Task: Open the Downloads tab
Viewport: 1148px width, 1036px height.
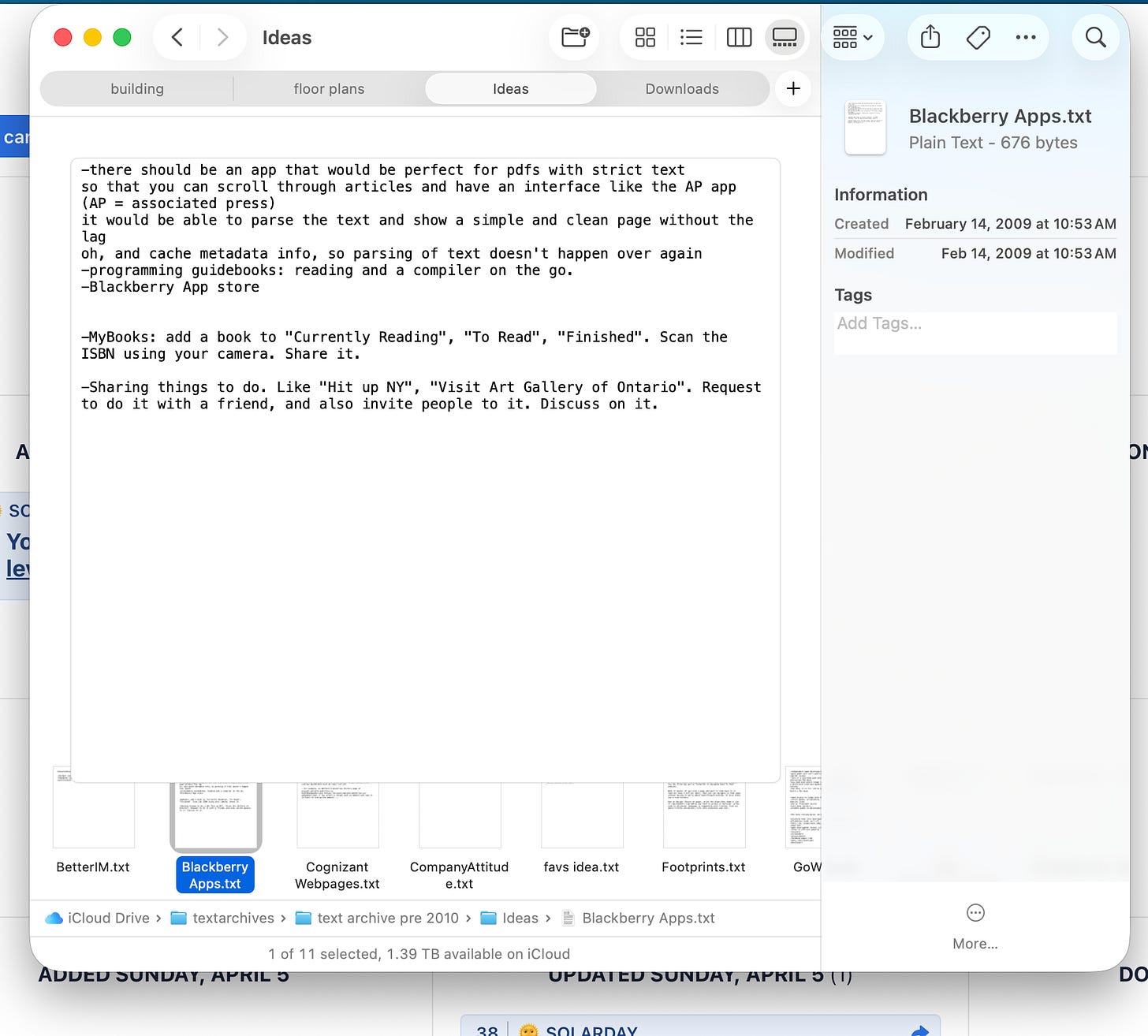Action: 682,89
